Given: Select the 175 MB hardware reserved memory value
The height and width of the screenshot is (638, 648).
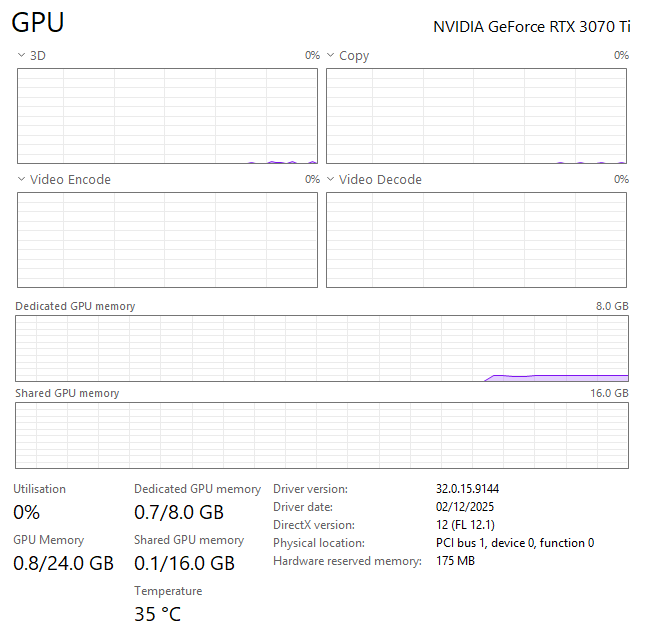Looking at the screenshot, I should [x=455, y=561].
